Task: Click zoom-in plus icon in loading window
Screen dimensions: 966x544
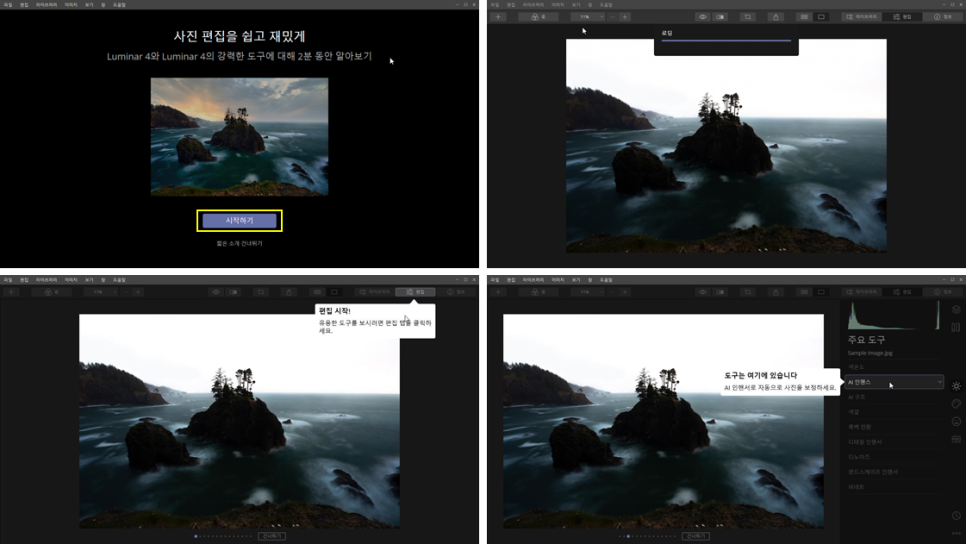Action: 625,17
